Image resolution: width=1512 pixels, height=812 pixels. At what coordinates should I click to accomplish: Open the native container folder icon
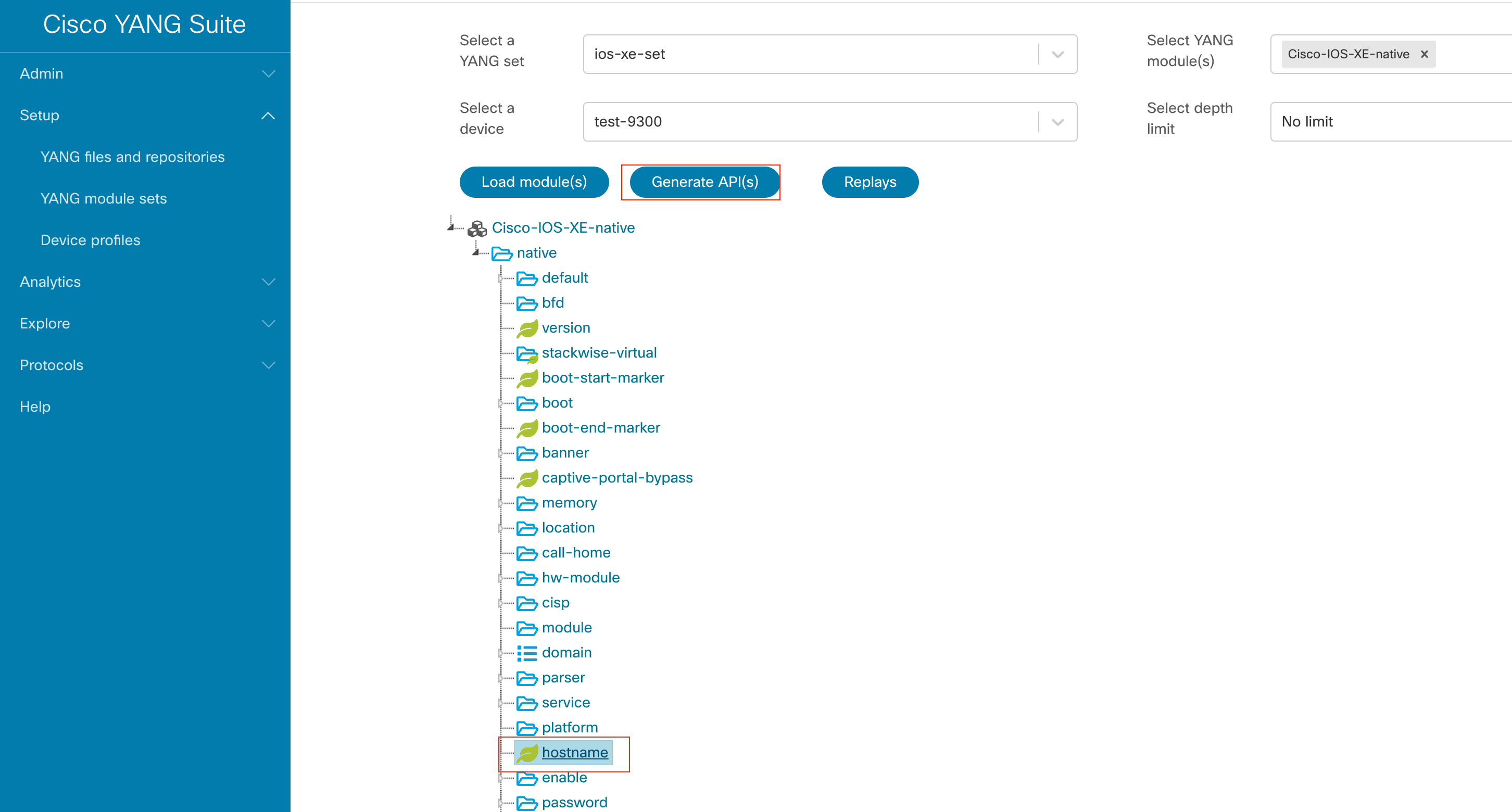point(502,253)
